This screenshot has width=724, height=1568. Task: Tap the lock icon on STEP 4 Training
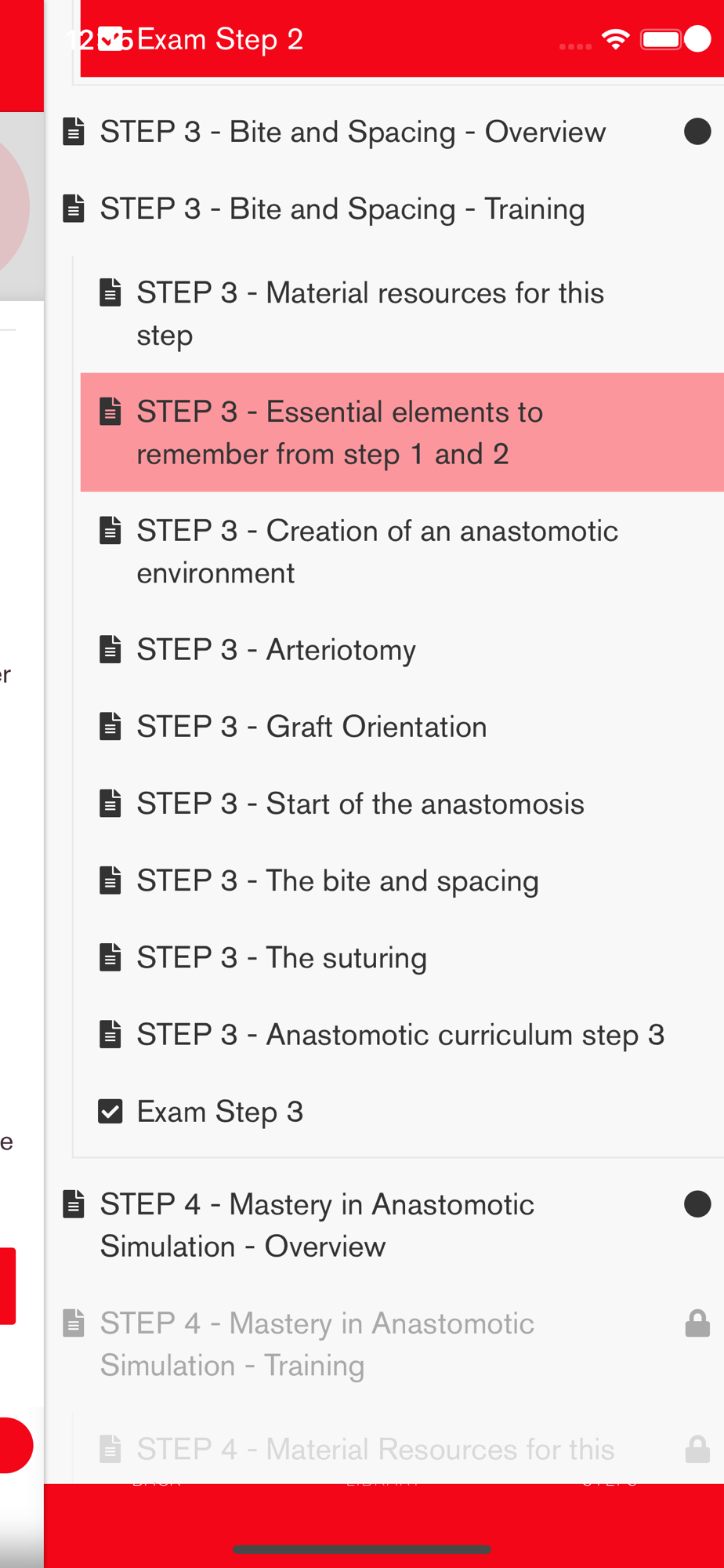pyautogui.click(x=697, y=1323)
